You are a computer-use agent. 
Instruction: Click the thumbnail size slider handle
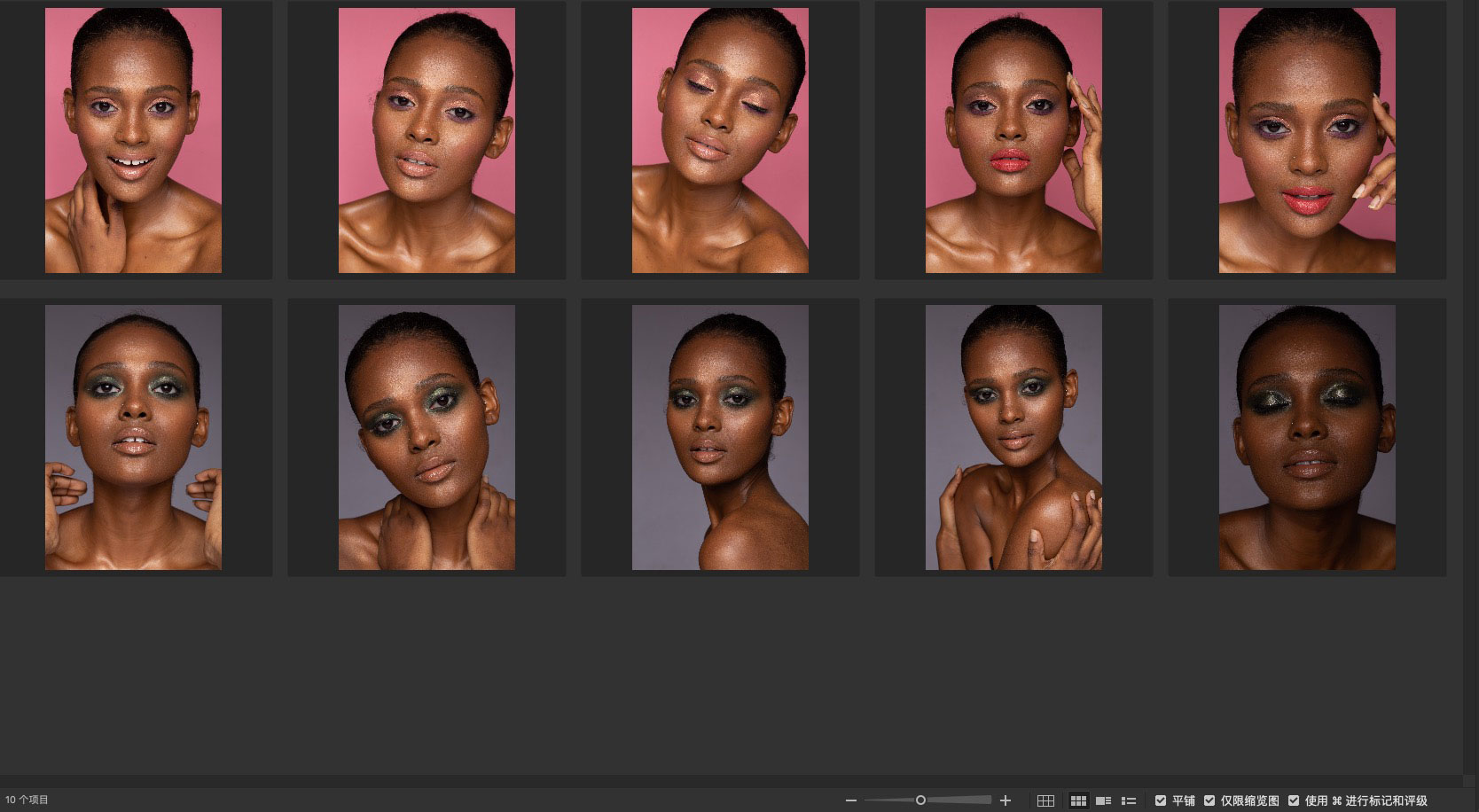click(920, 800)
